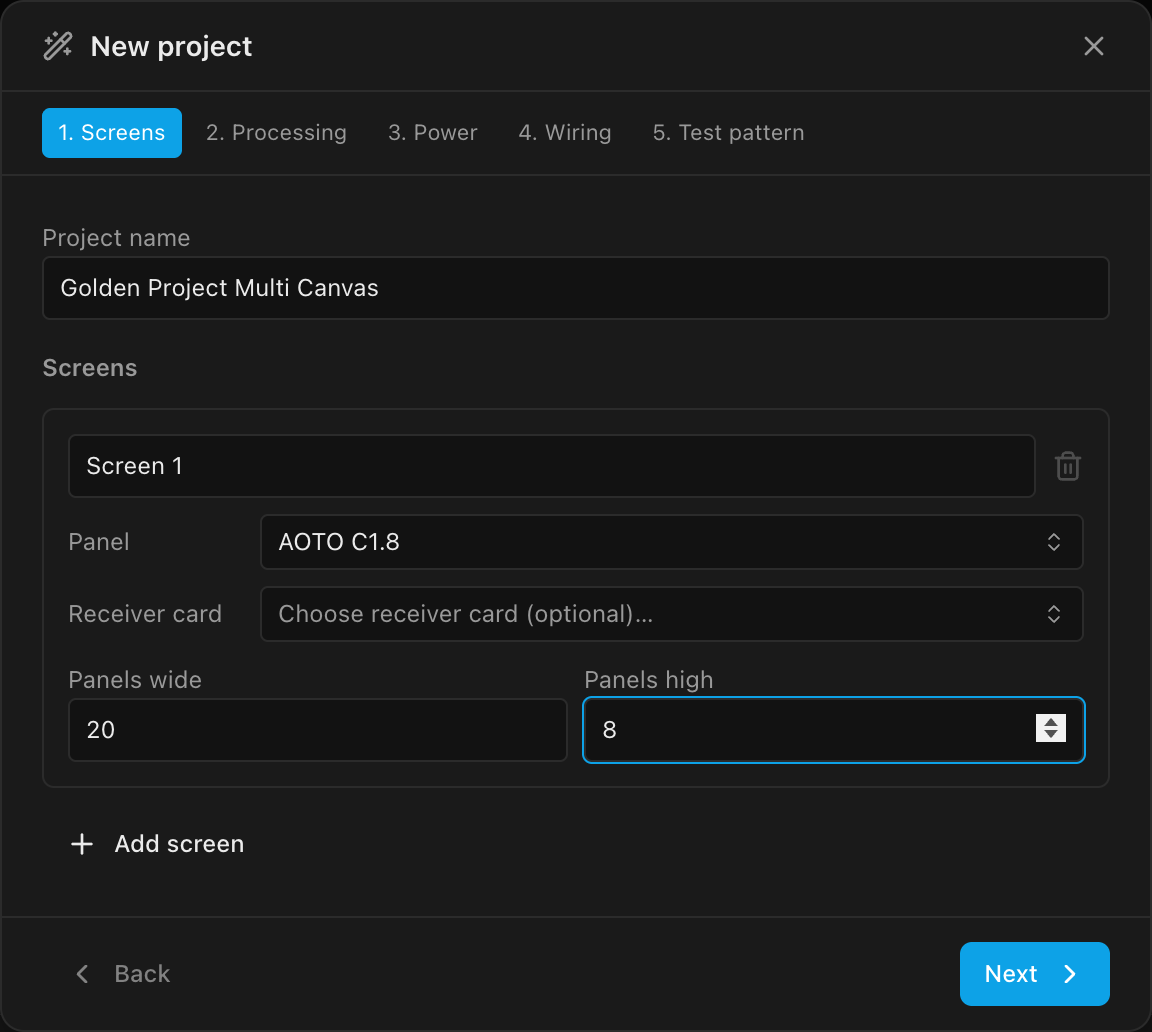Screen dimensions: 1152x1032
Task: Click the right chevron in the Next button
Action: click(1070, 974)
